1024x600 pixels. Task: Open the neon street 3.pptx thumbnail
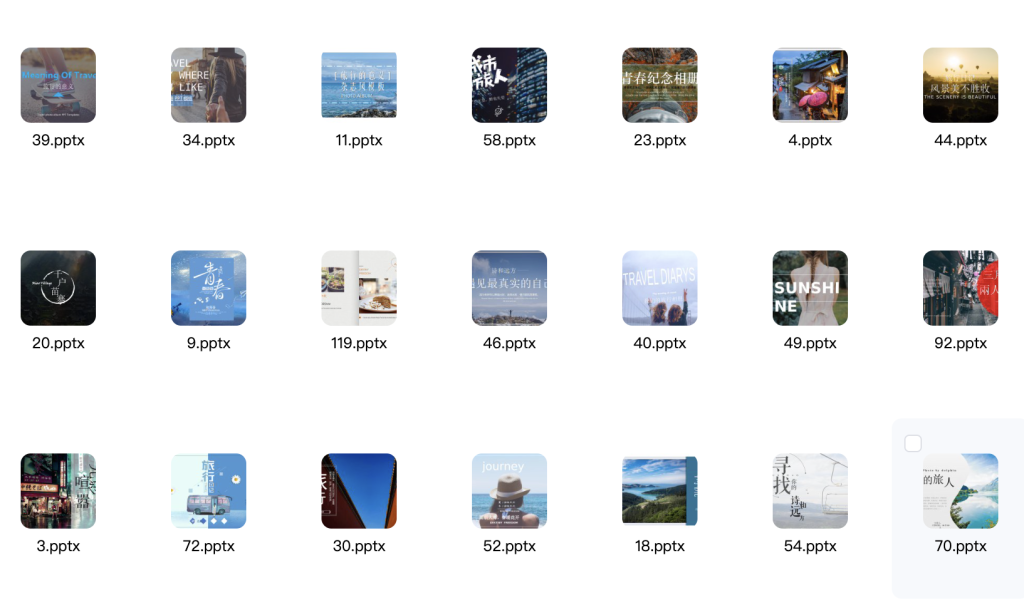click(x=58, y=491)
